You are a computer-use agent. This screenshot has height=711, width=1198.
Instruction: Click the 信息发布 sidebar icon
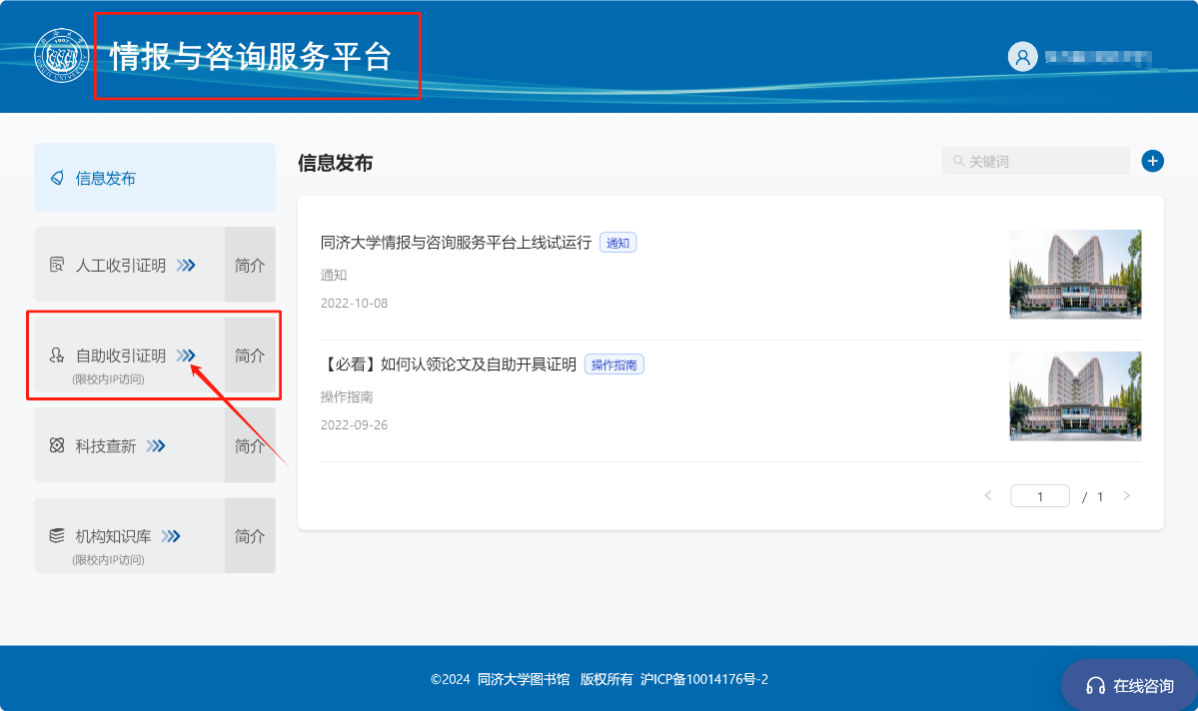pos(57,178)
